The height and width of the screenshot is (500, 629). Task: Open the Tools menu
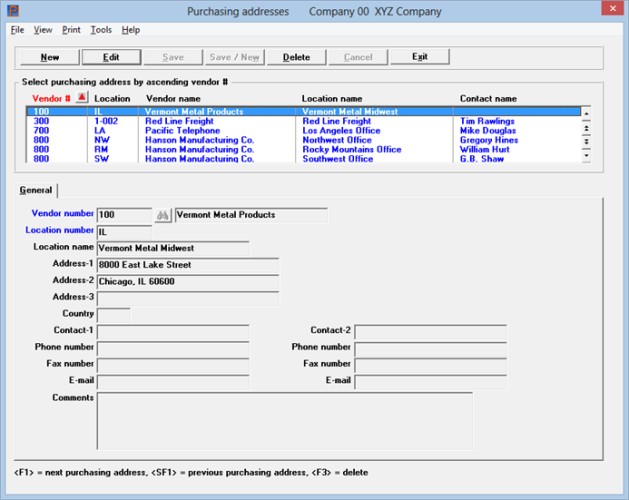point(101,30)
